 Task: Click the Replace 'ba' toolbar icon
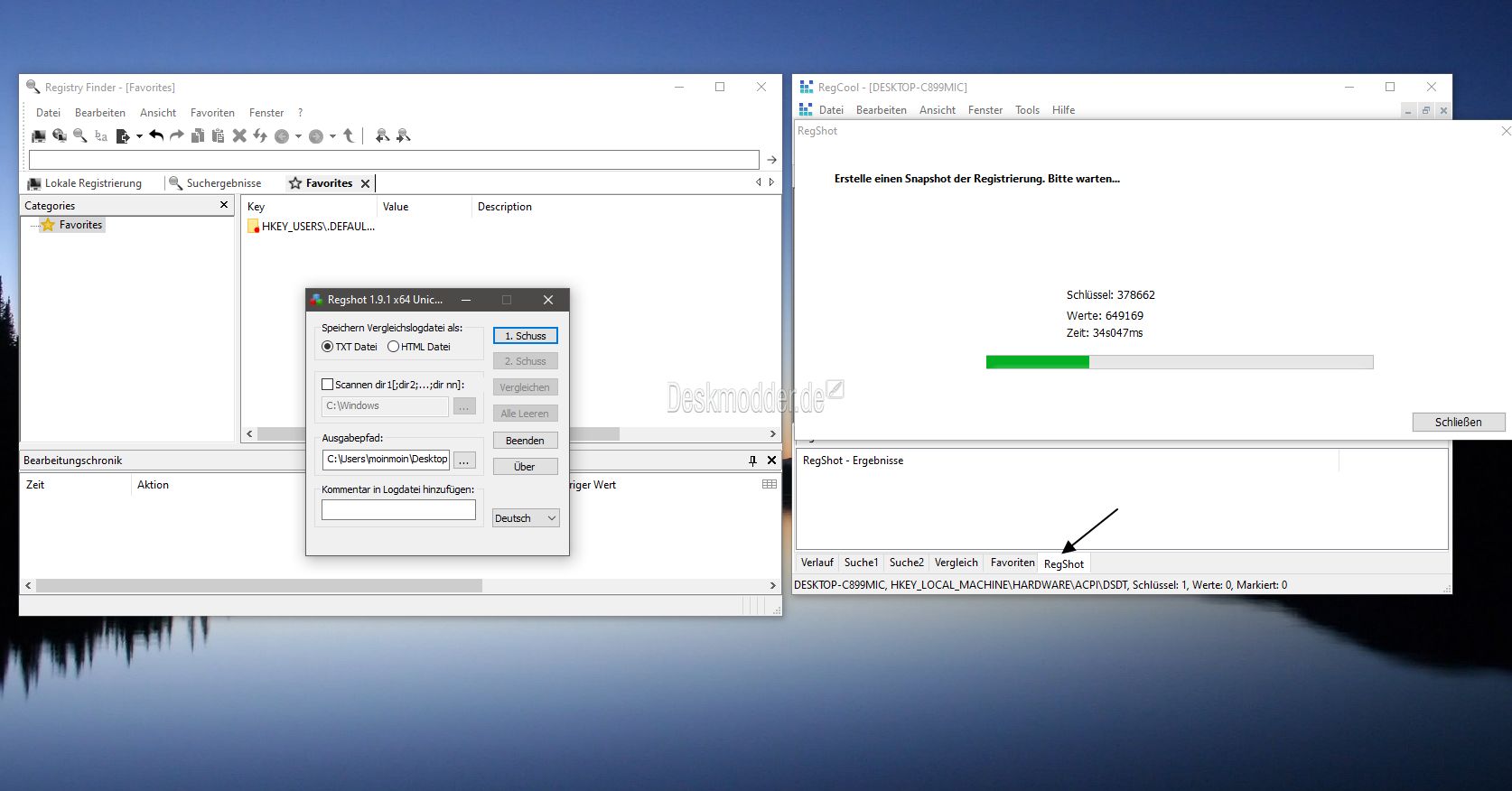[101, 136]
